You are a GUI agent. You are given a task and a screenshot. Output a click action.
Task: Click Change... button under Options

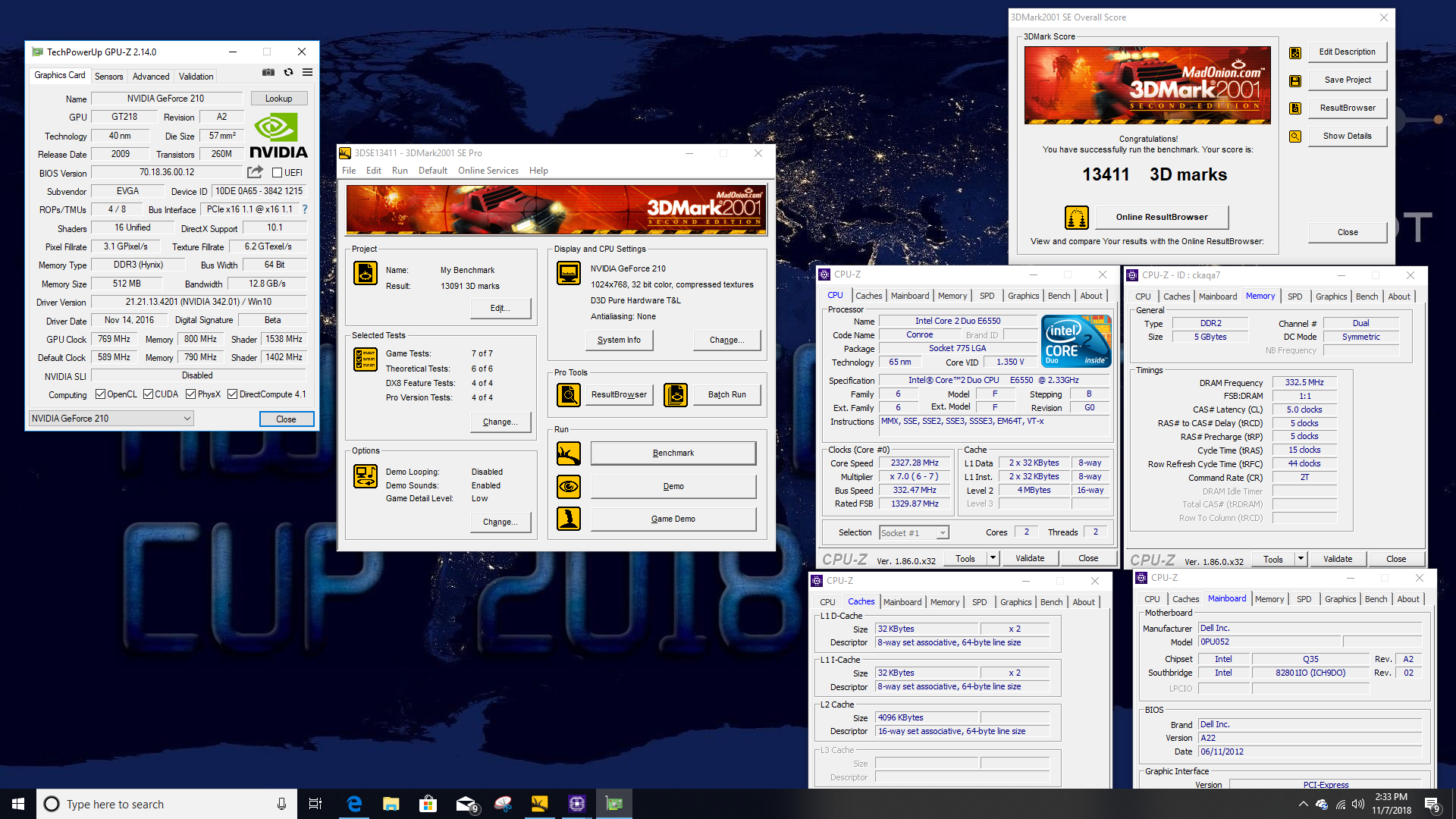coord(500,522)
